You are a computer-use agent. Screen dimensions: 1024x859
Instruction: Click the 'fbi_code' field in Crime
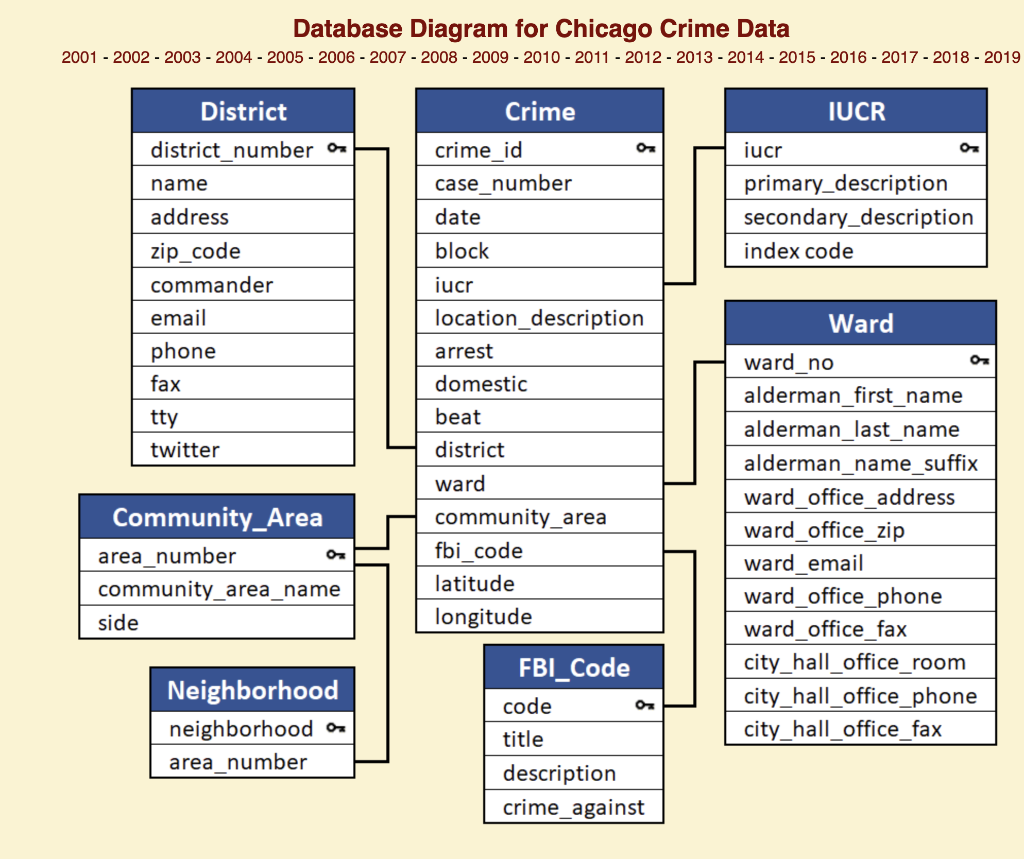(539, 551)
